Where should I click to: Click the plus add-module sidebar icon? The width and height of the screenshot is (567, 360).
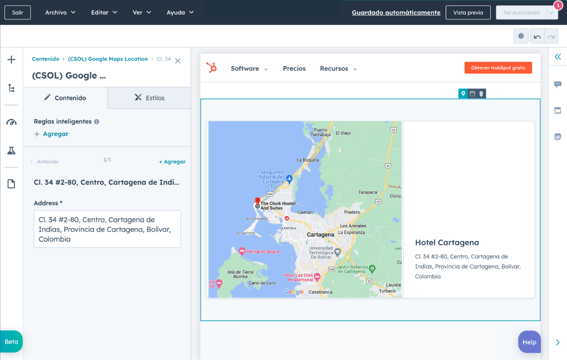point(11,59)
